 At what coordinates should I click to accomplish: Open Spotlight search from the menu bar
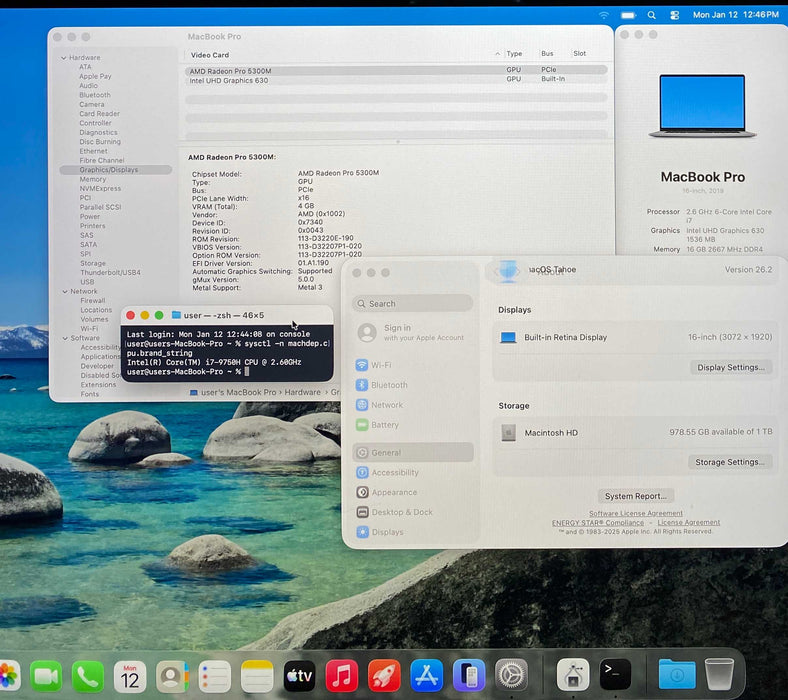(x=651, y=15)
